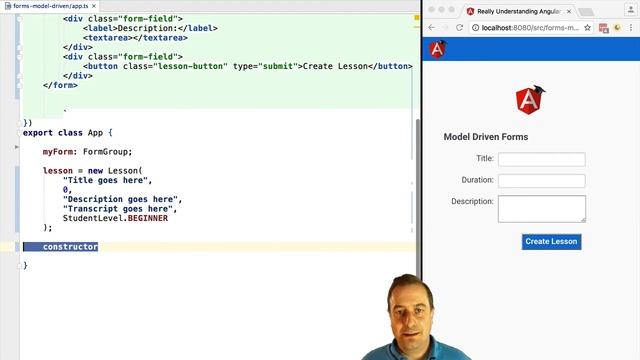640x360 pixels.
Task: View site information icon in the address bar
Action: point(475,28)
